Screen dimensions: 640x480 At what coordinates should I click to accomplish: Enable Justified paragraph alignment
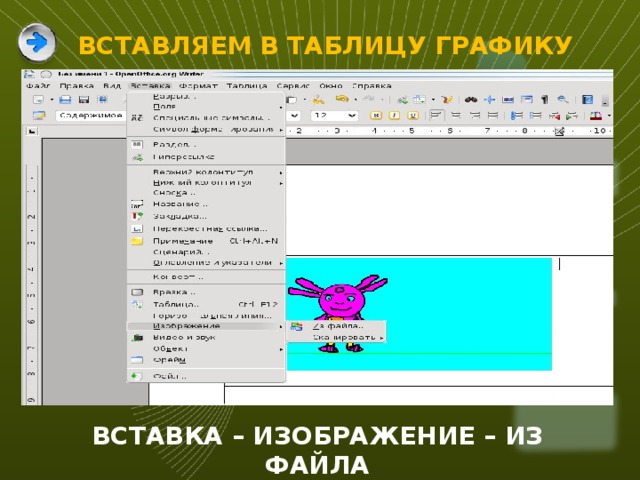493,116
